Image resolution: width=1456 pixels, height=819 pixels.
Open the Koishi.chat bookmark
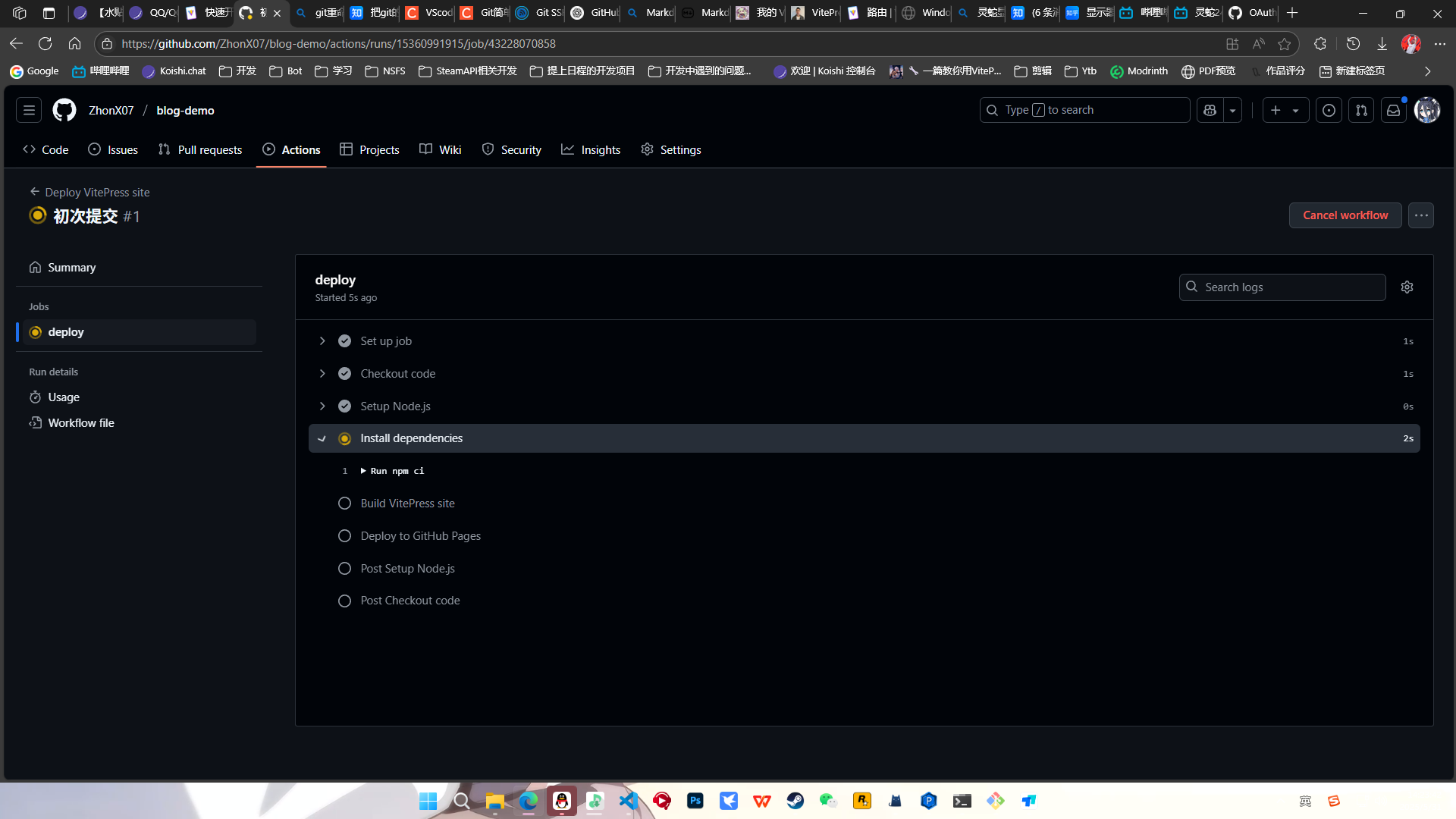(174, 71)
